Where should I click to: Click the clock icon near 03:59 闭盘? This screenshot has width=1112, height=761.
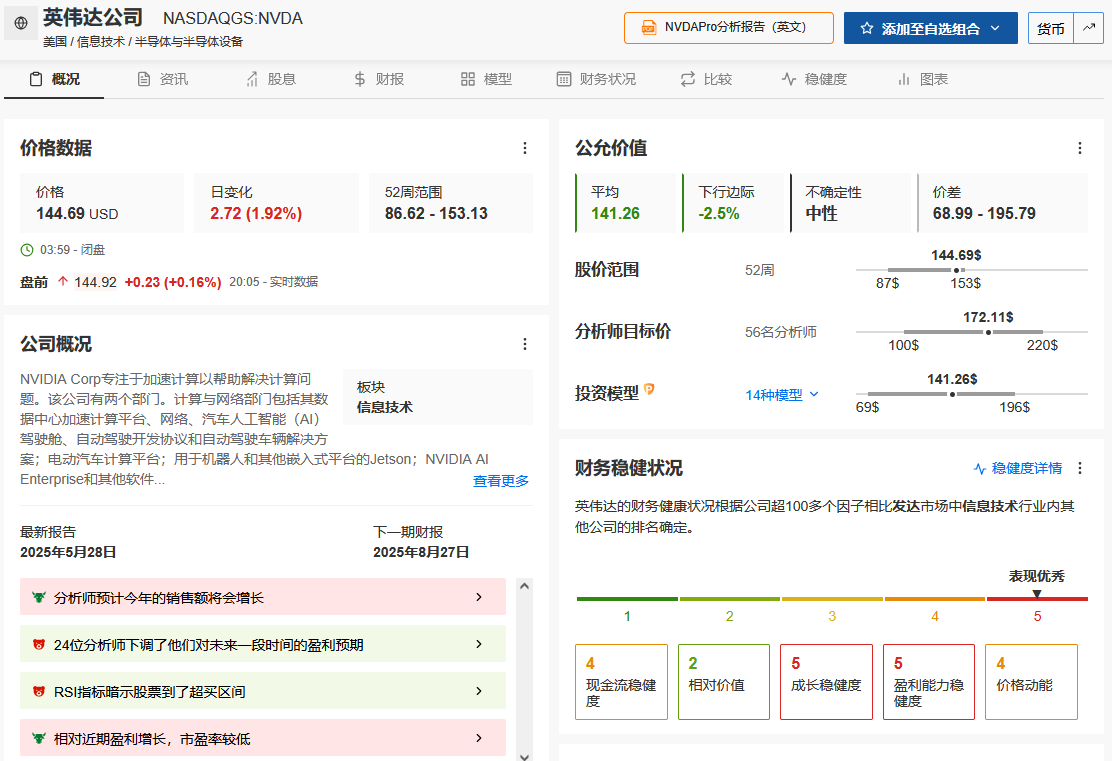27,250
